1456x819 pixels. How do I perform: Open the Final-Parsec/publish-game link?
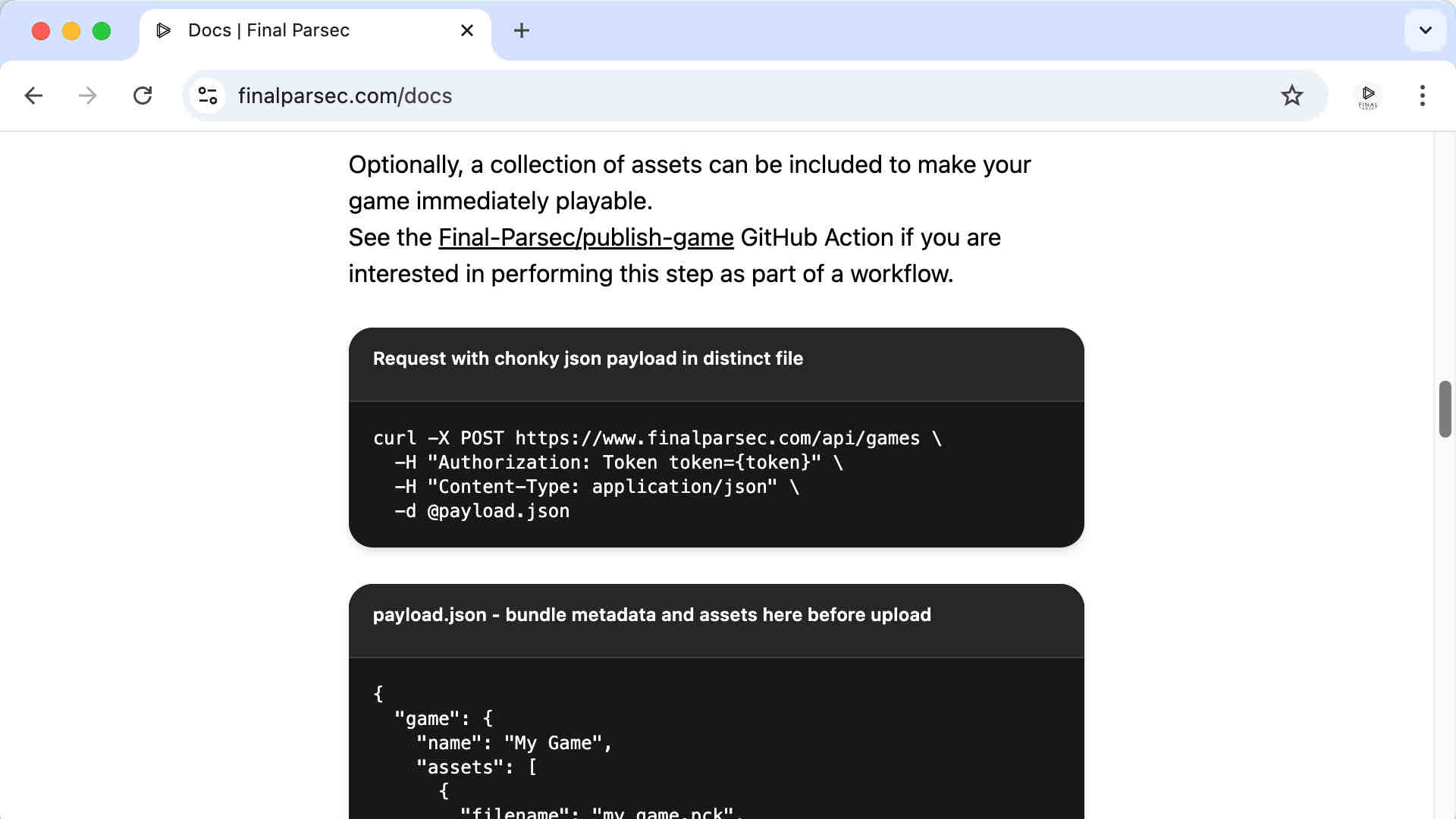tap(585, 237)
